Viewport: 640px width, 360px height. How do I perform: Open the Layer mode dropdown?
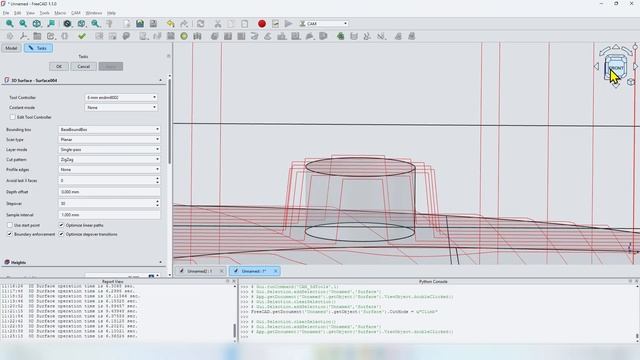coord(109,149)
